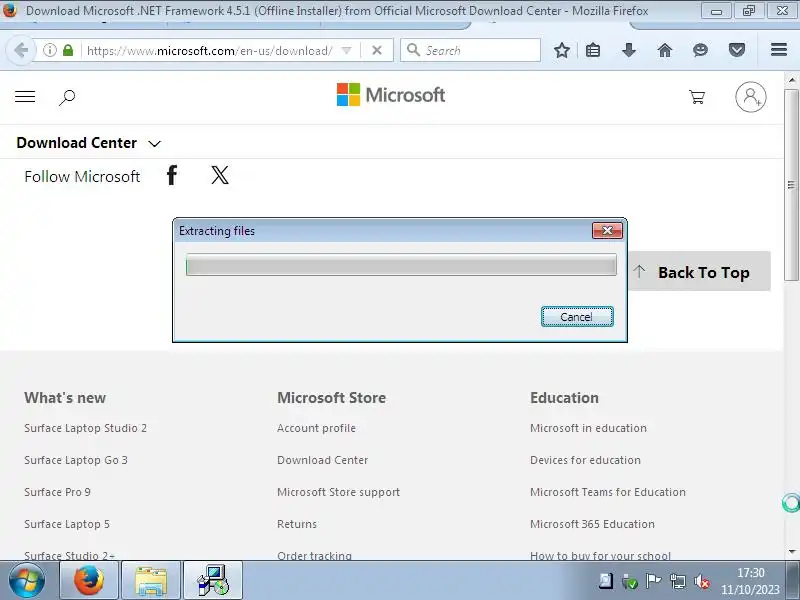
Task: Click the Action Center flag tray icon
Action: [x=653, y=581]
